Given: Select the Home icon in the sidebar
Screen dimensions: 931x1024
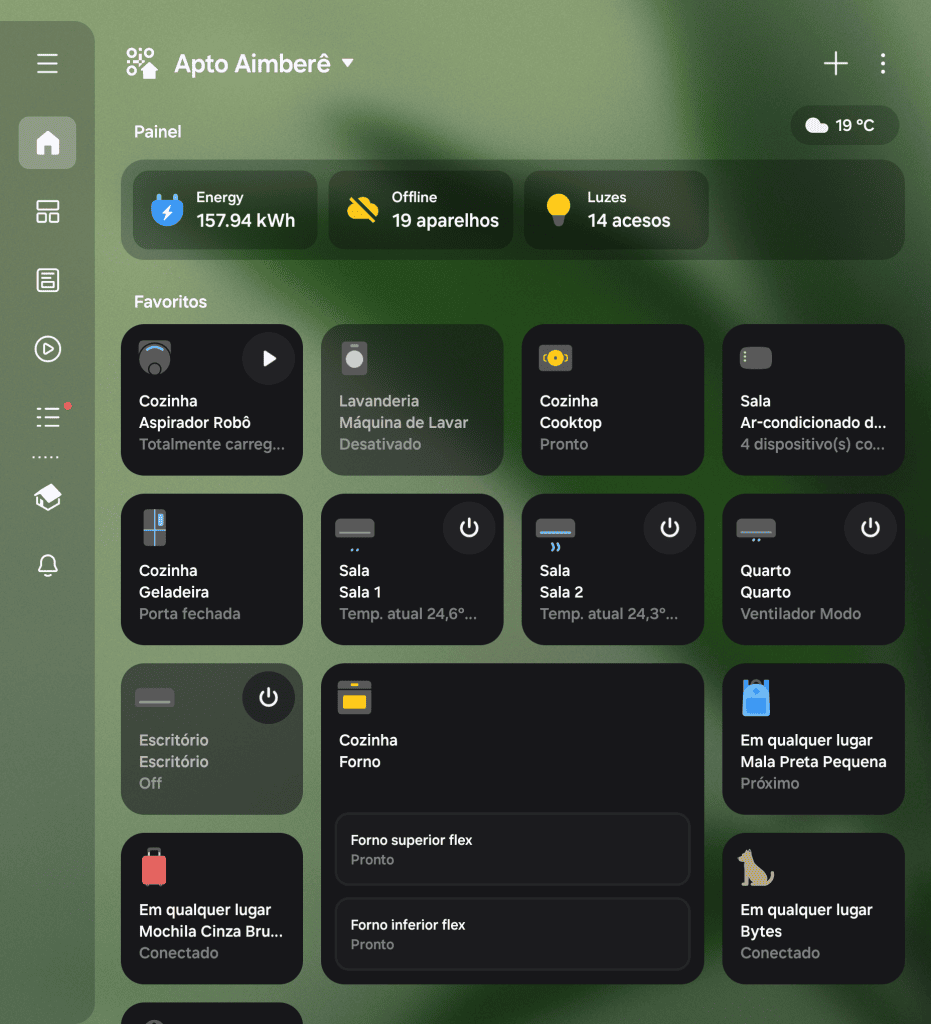Looking at the screenshot, I should (46, 142).
